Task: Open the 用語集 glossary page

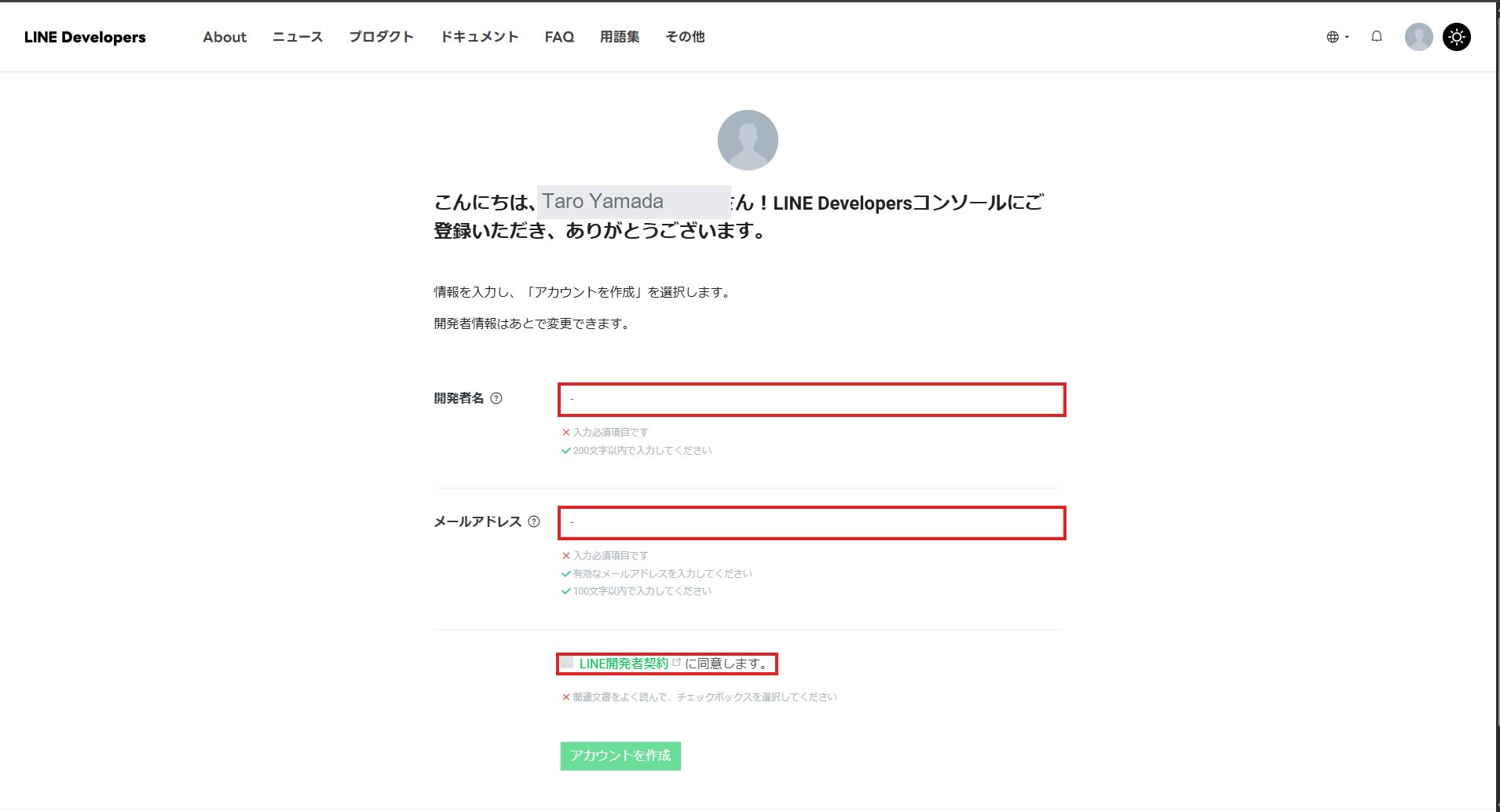Action: [620, 37]
